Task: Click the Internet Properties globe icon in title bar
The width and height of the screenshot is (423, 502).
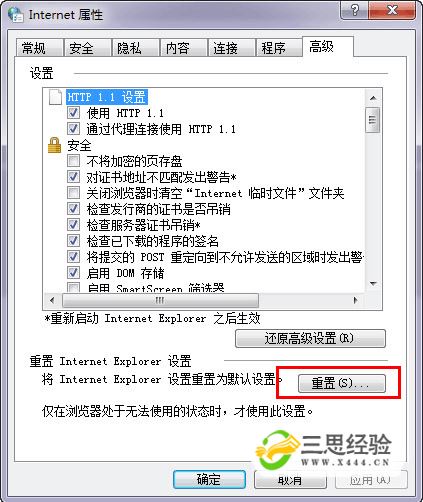Action: (15, 15)
